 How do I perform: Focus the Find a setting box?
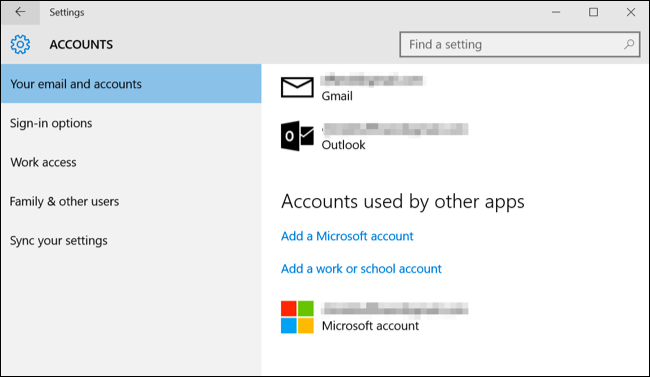519,44
